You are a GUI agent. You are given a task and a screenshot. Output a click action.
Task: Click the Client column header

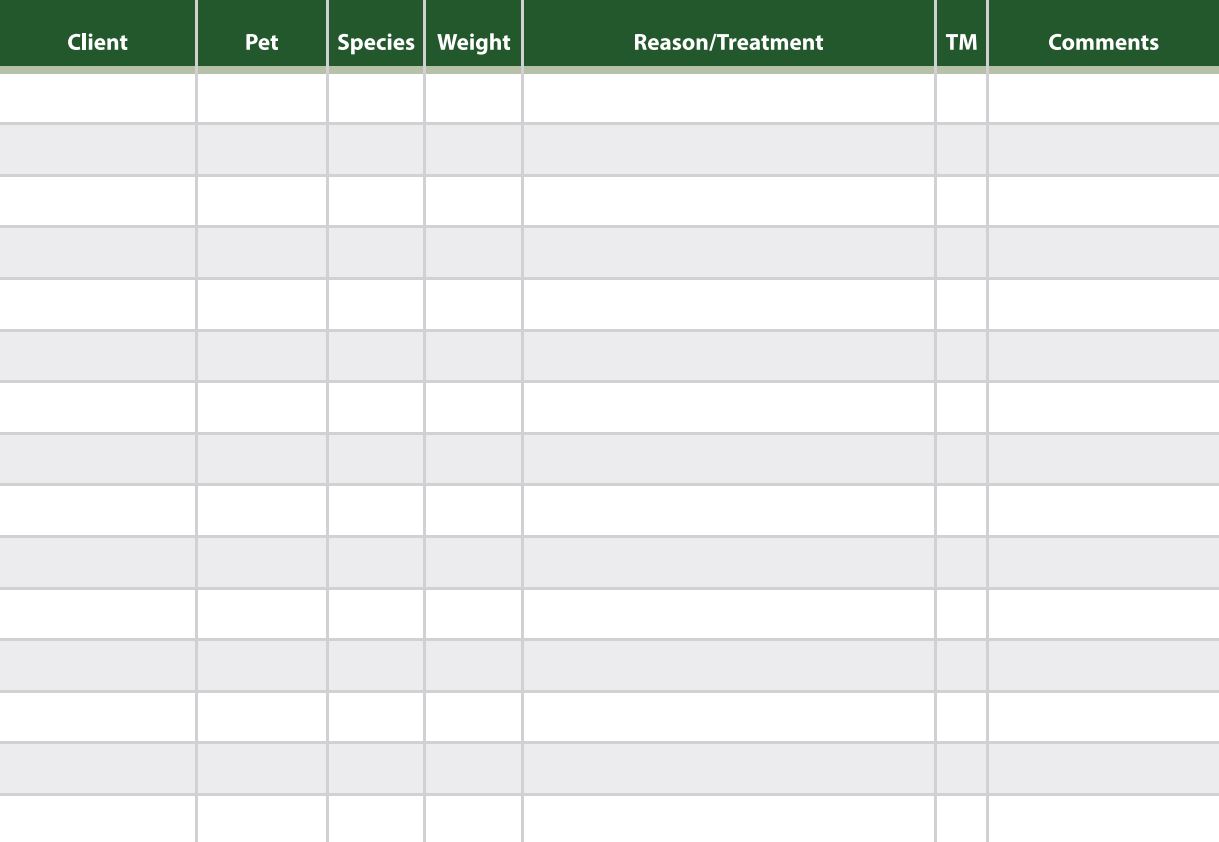click(x=97, y=42)
